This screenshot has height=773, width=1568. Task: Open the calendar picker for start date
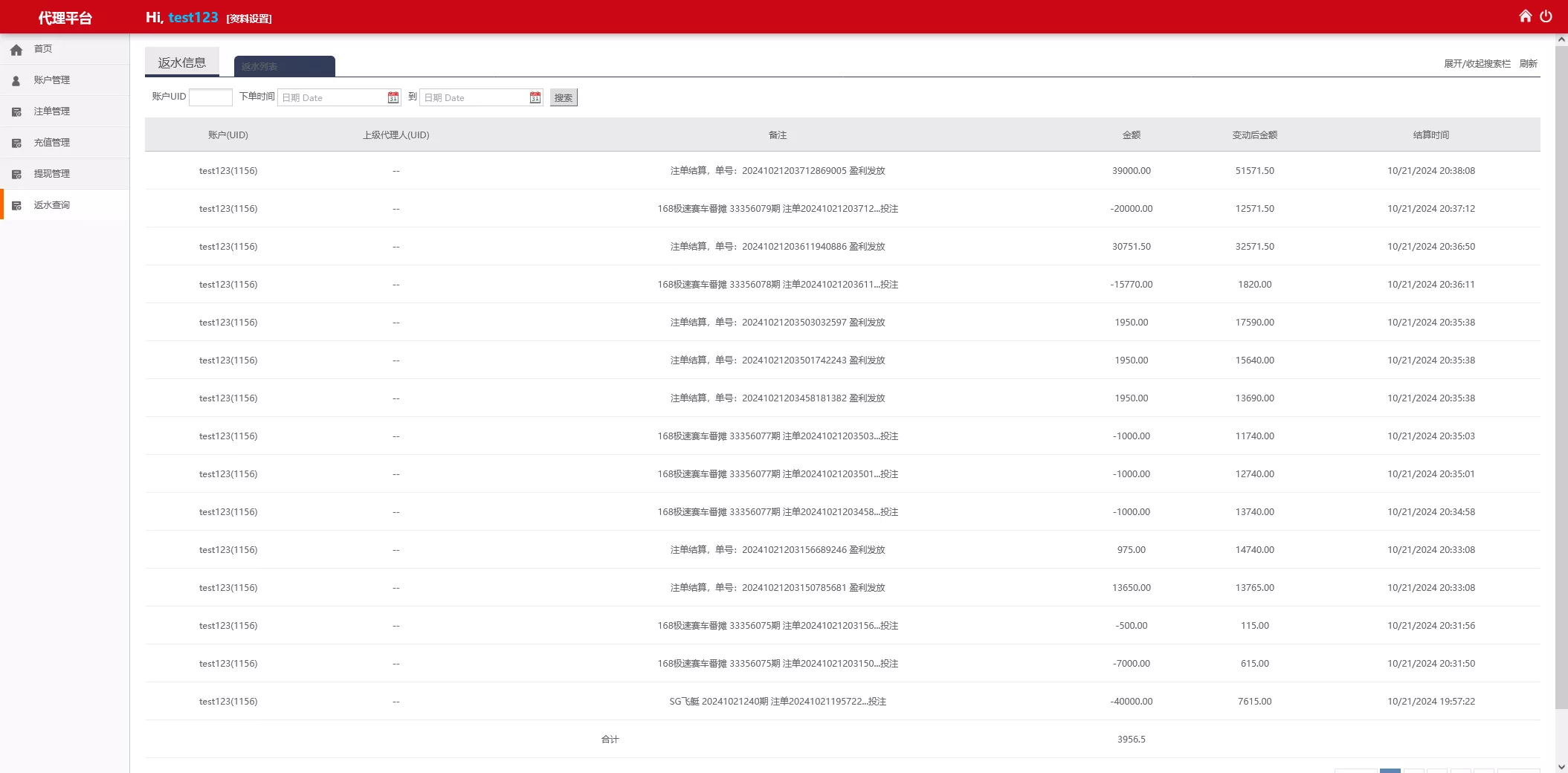coord(393,97)
